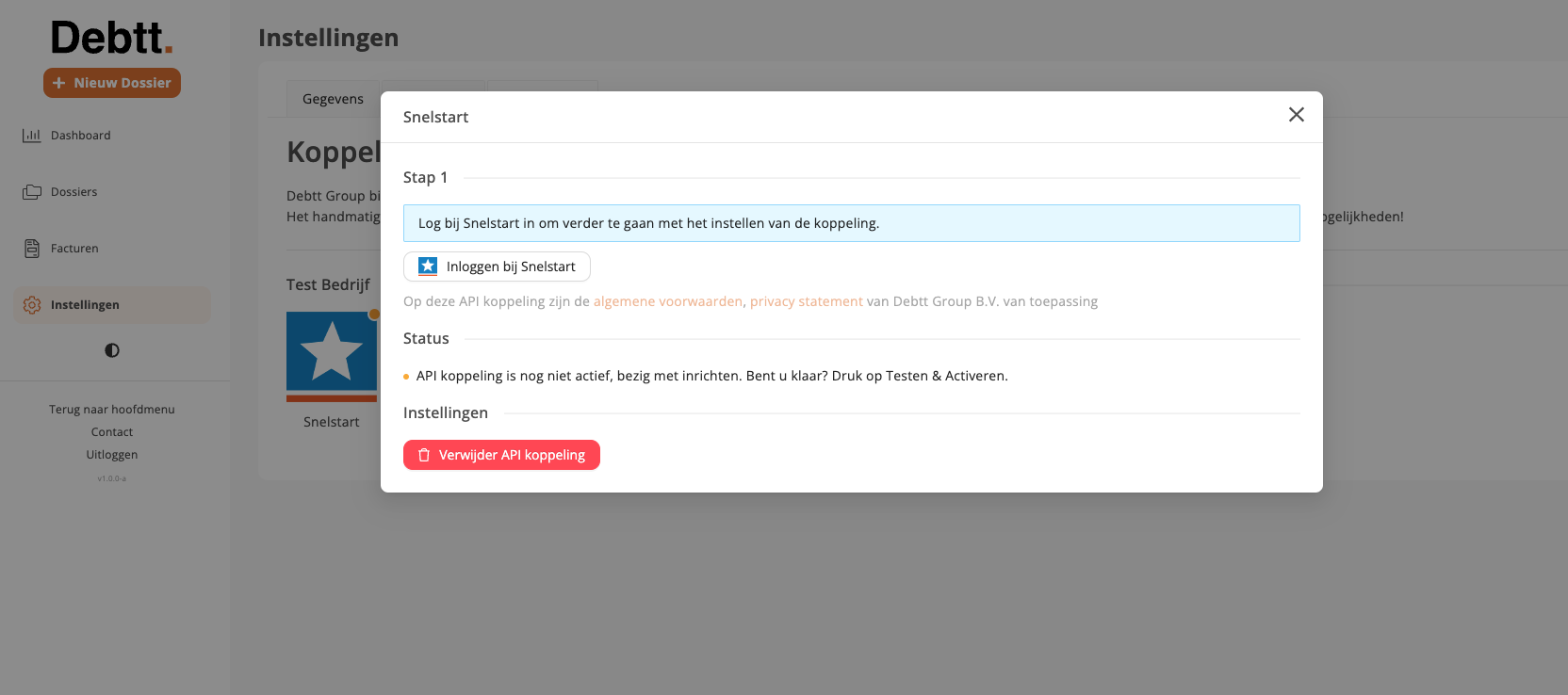Open the Contact link in sidebar

coord(112,432)
